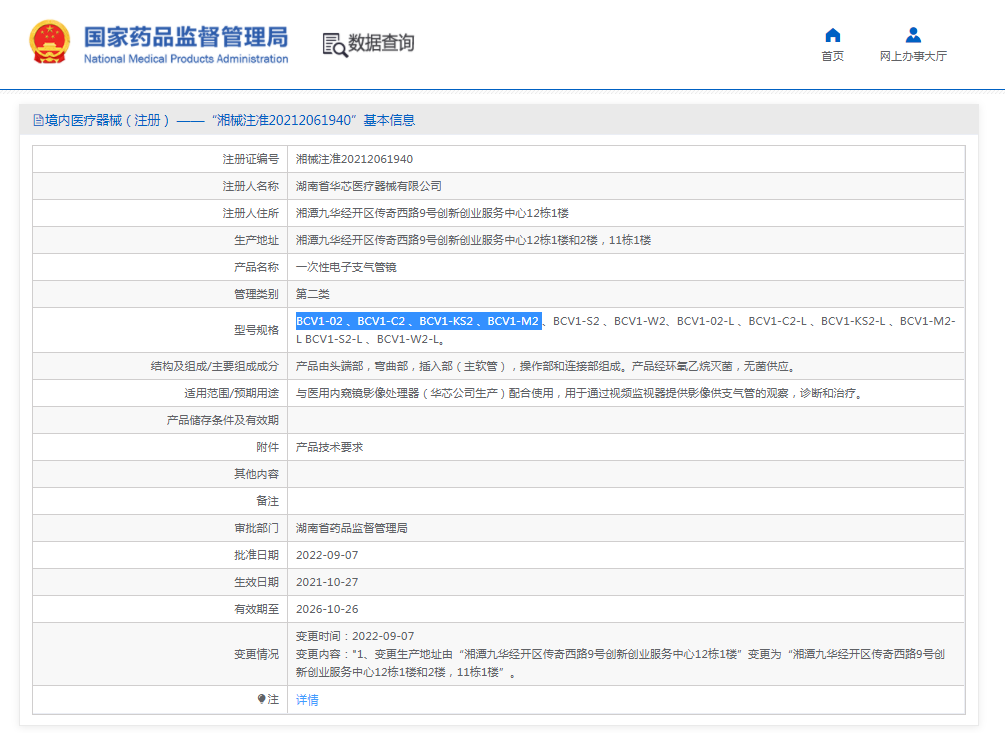Click the effective date 2021-10-27
The image size is (1005, 733).
[327, 582]
